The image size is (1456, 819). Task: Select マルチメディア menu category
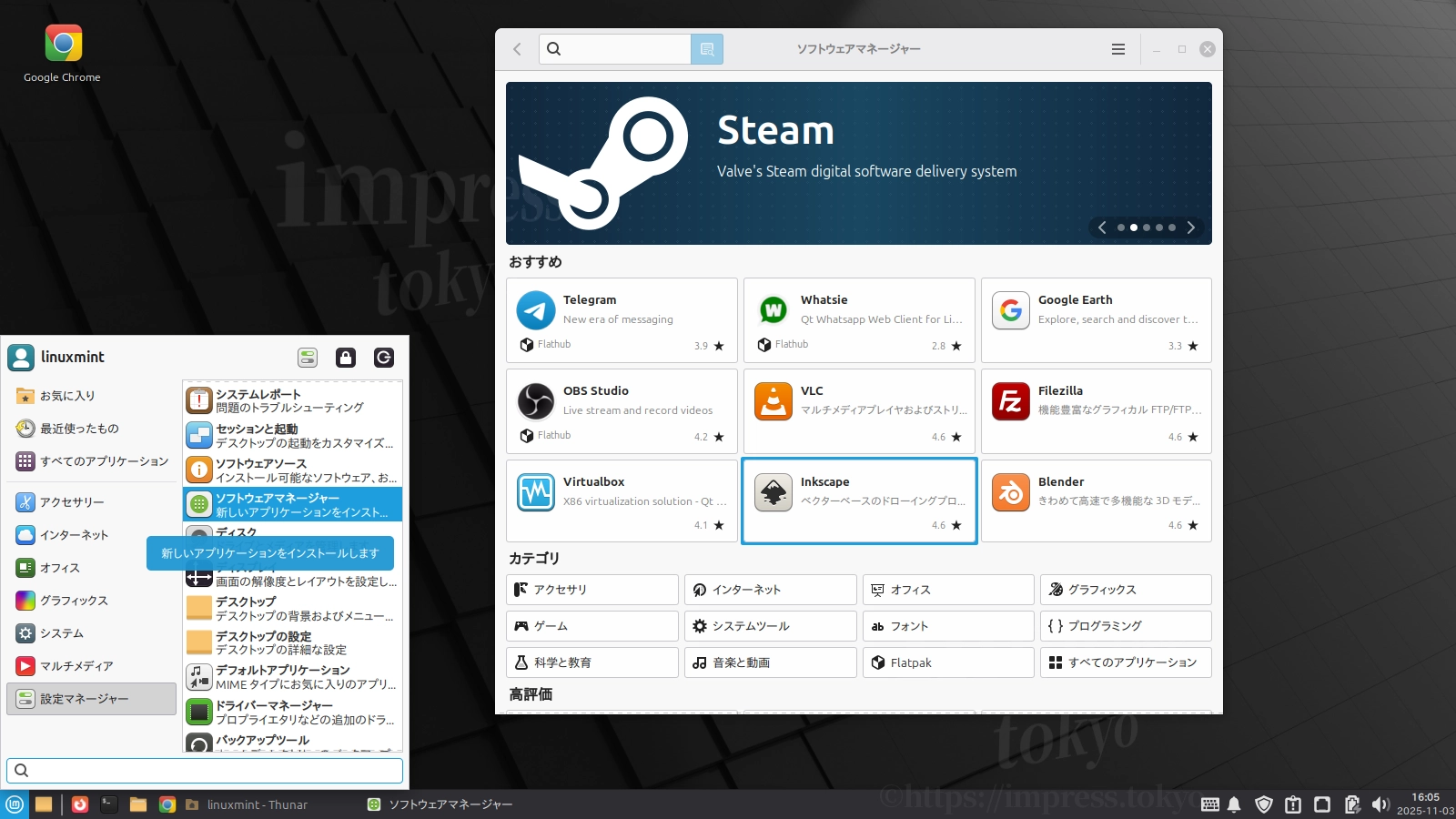(91, 666)
